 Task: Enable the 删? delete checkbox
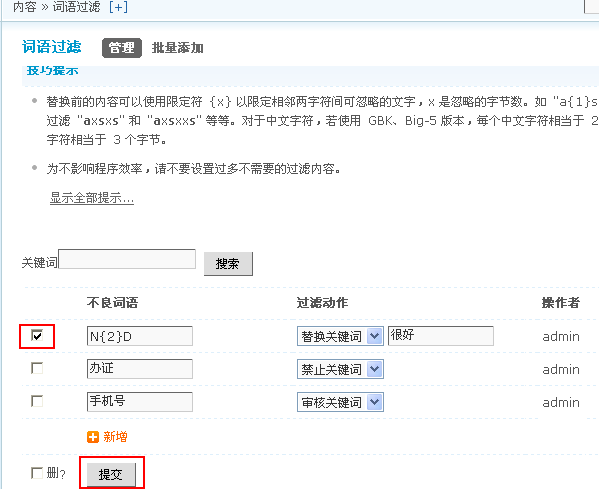37,473
